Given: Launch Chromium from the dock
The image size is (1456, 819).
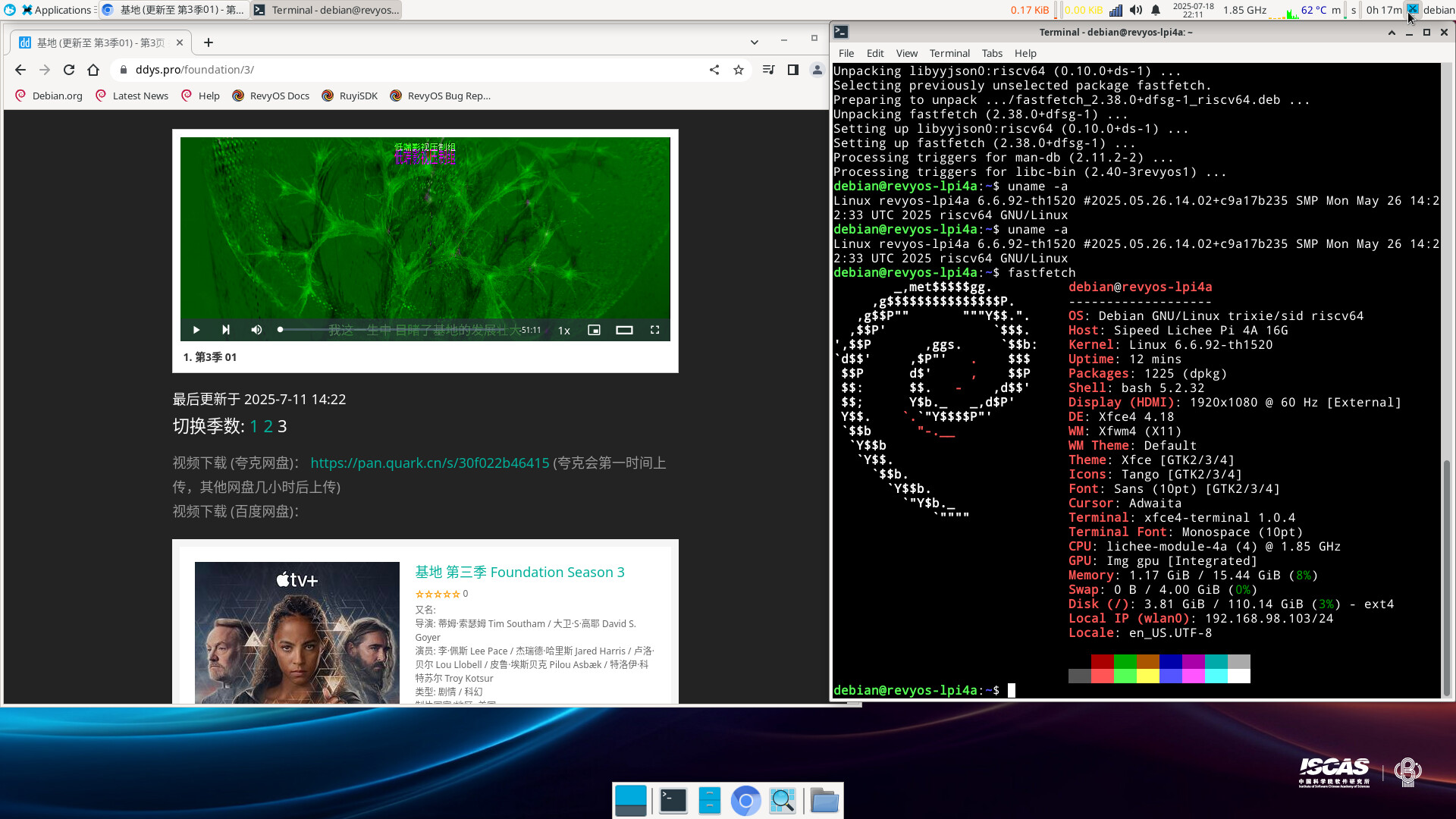Looking at the screenshot, I should coord(745,801).
